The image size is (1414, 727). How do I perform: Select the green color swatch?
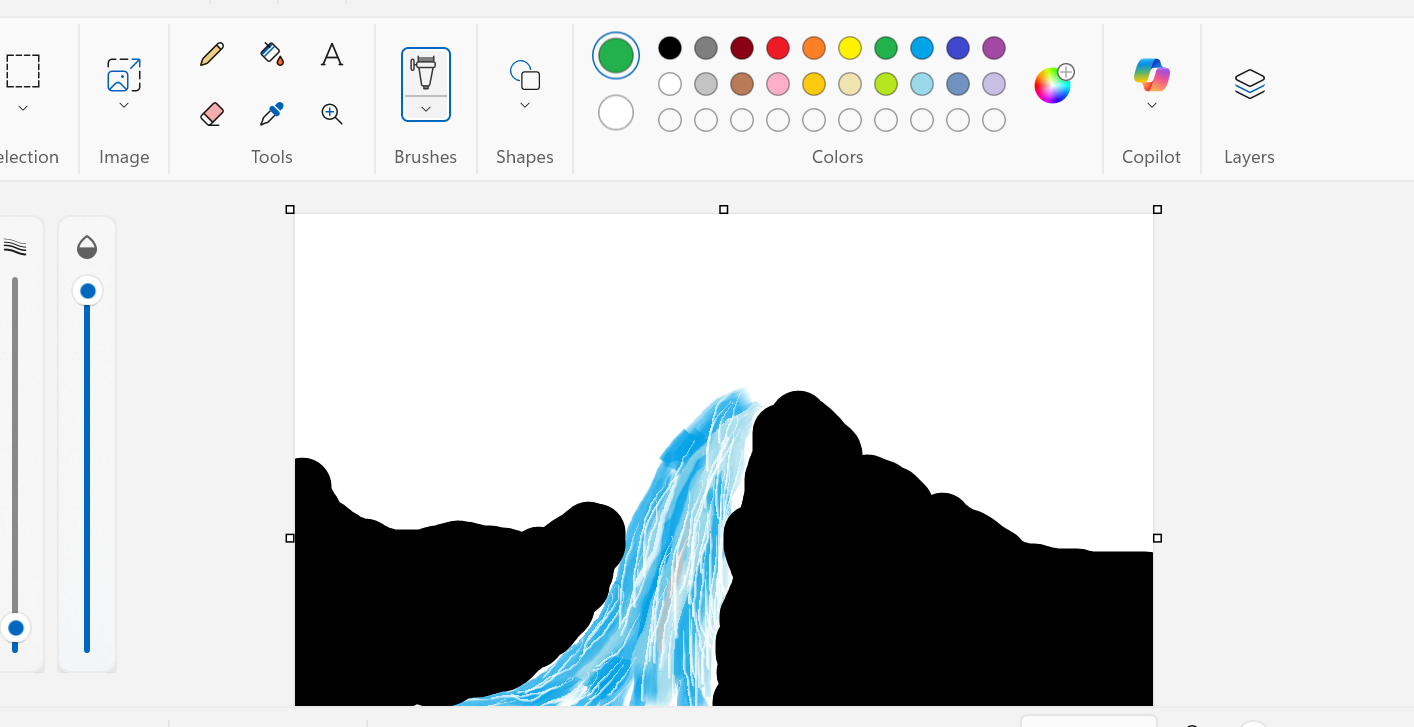885,47
